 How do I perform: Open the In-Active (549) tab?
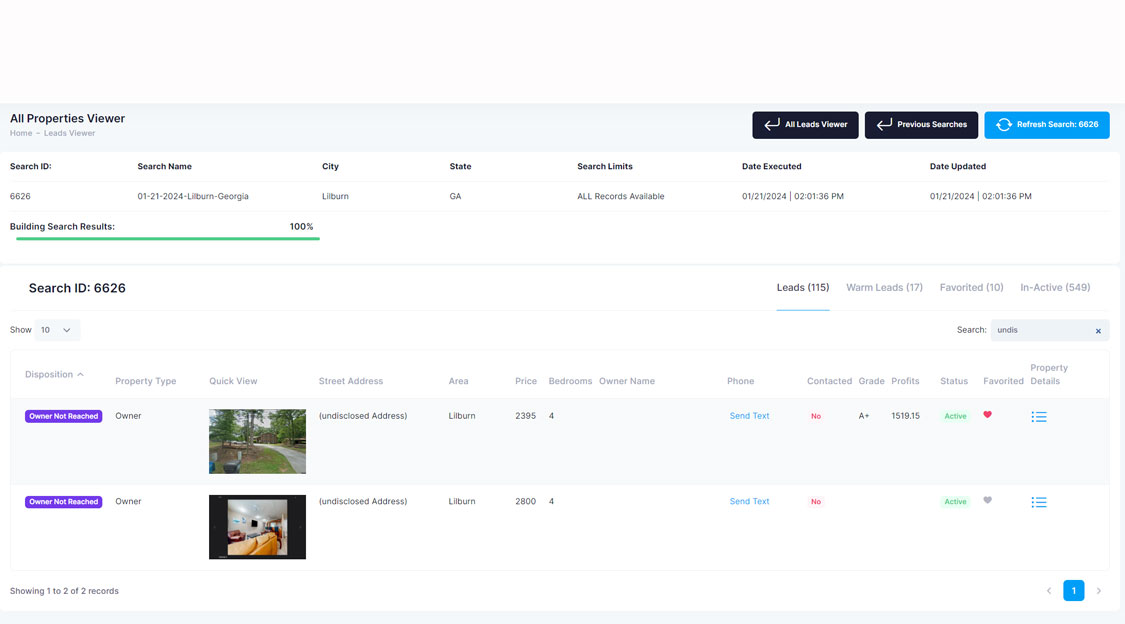click(1055, 288)
